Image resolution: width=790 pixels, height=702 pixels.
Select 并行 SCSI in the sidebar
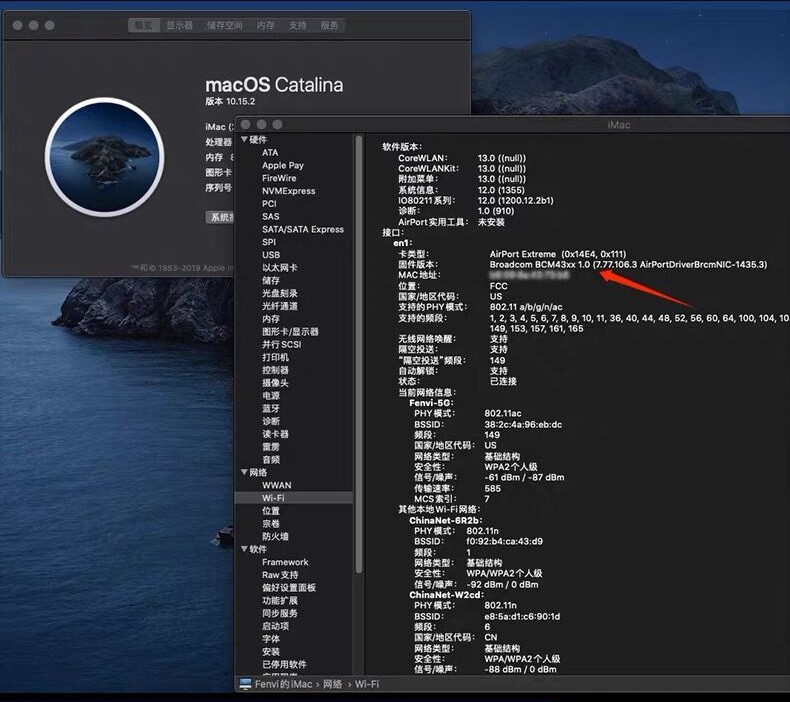click(x=281, y=344)
